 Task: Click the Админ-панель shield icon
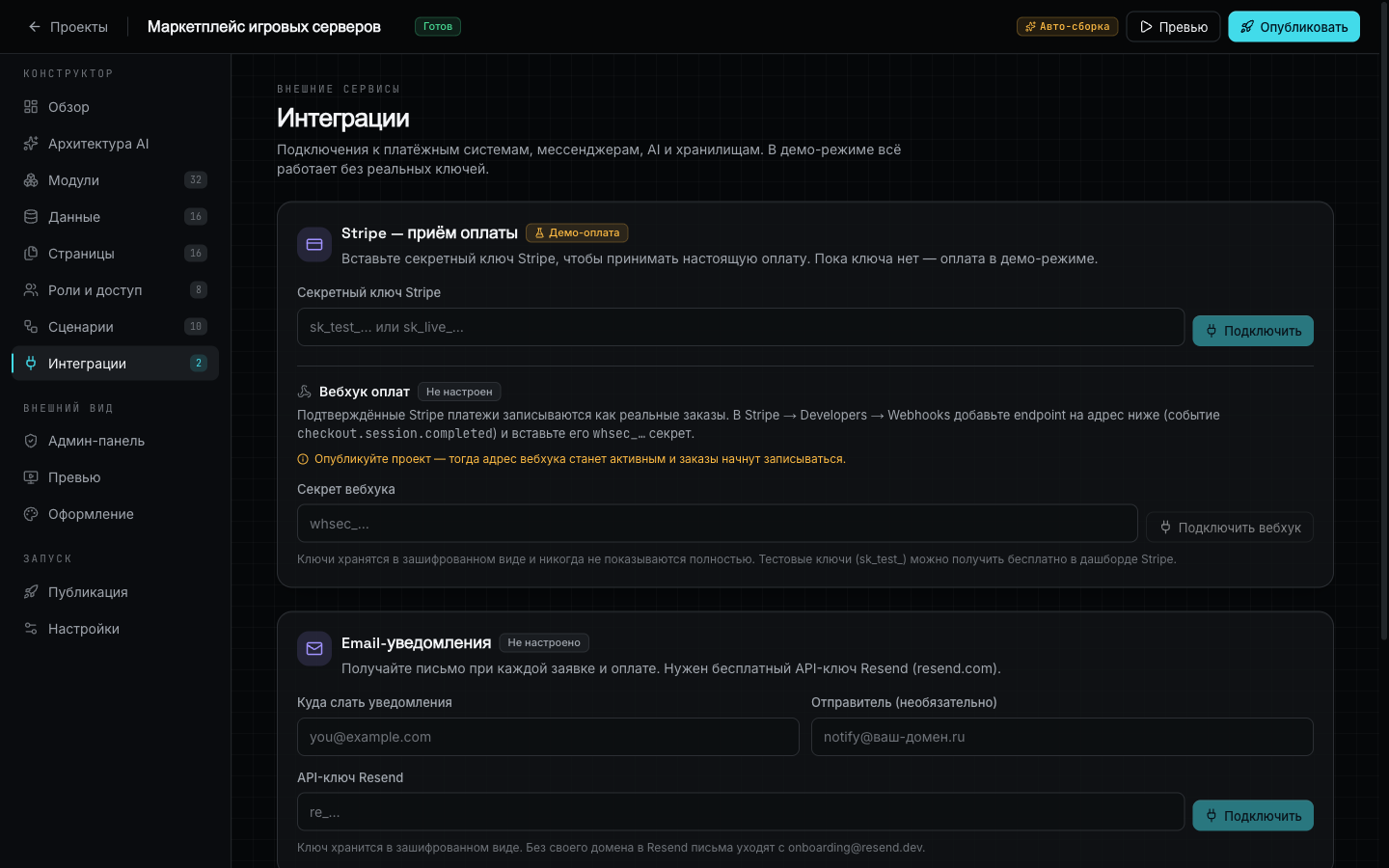31,441
